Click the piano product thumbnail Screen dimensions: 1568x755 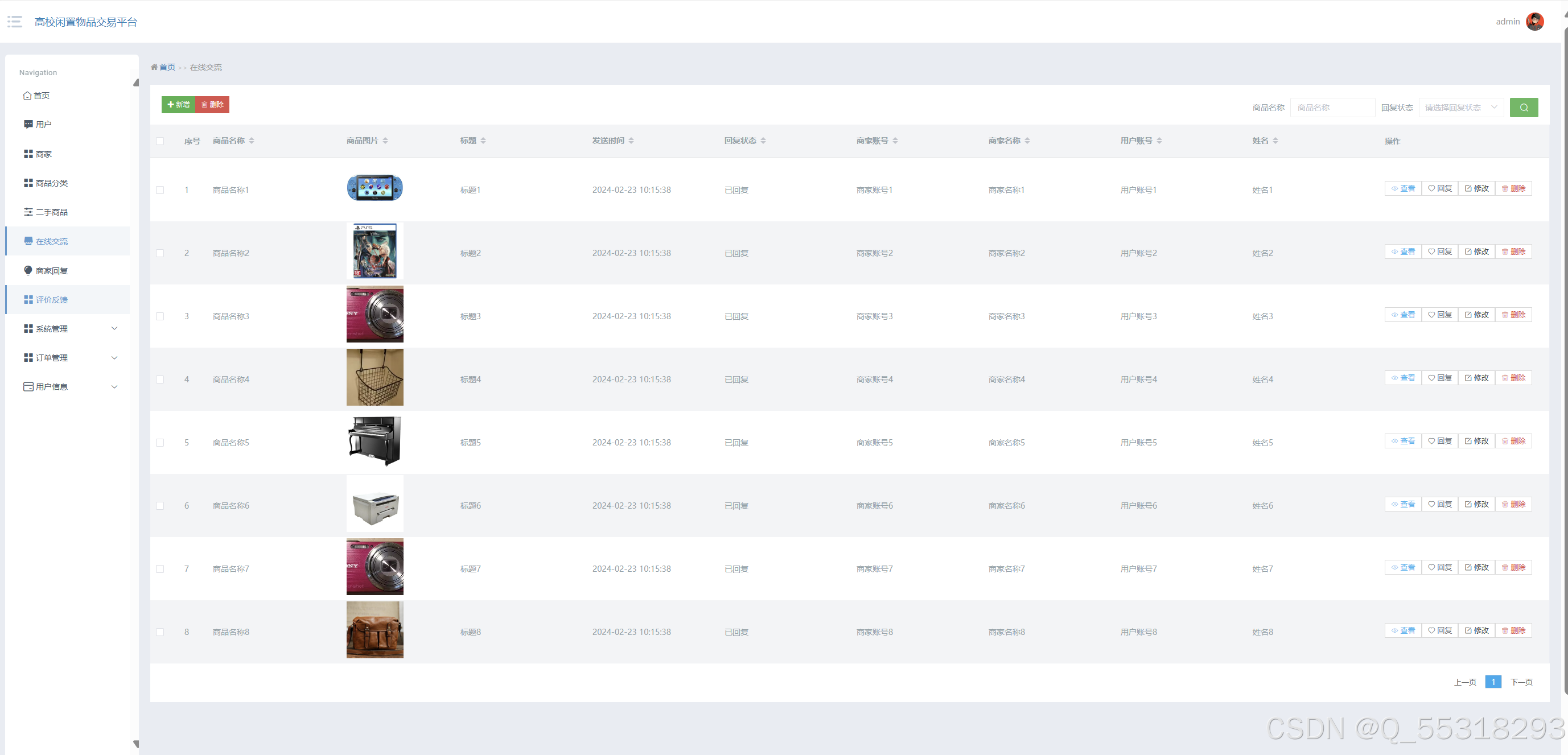(374, 441)
